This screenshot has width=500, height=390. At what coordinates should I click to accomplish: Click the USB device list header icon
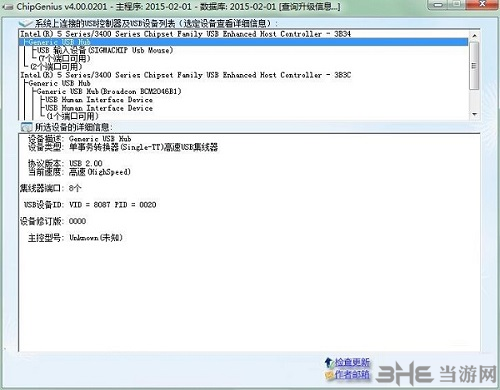(26, 23)
